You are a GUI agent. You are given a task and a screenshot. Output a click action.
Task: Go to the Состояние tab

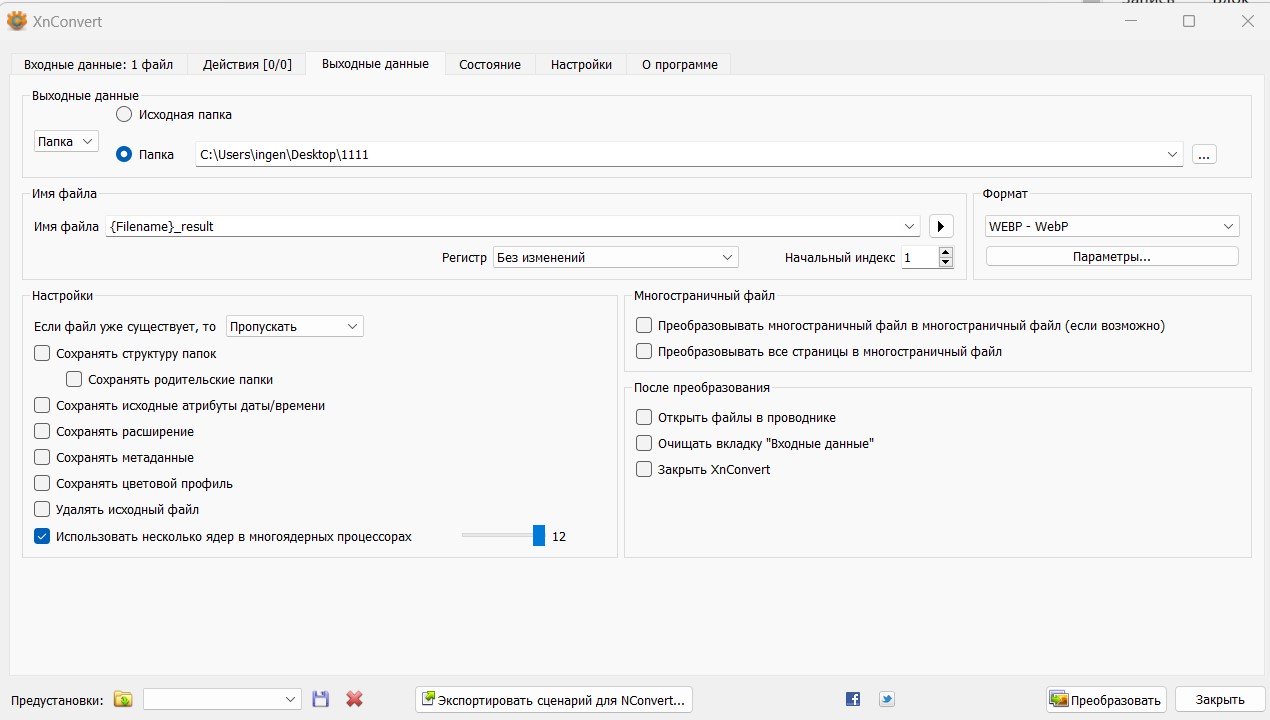click(x=490, y=64)
